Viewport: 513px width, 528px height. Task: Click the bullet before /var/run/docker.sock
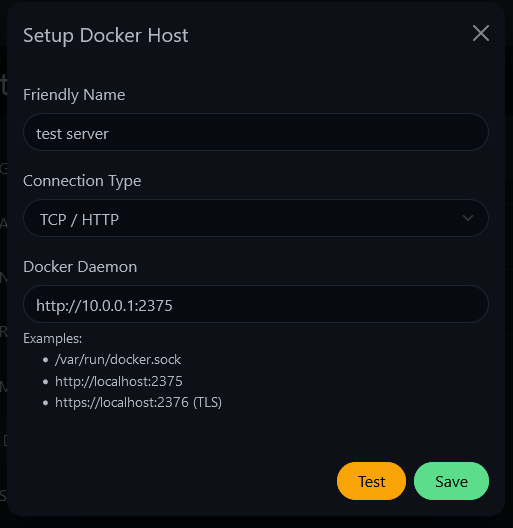click(x=45, y=360)
